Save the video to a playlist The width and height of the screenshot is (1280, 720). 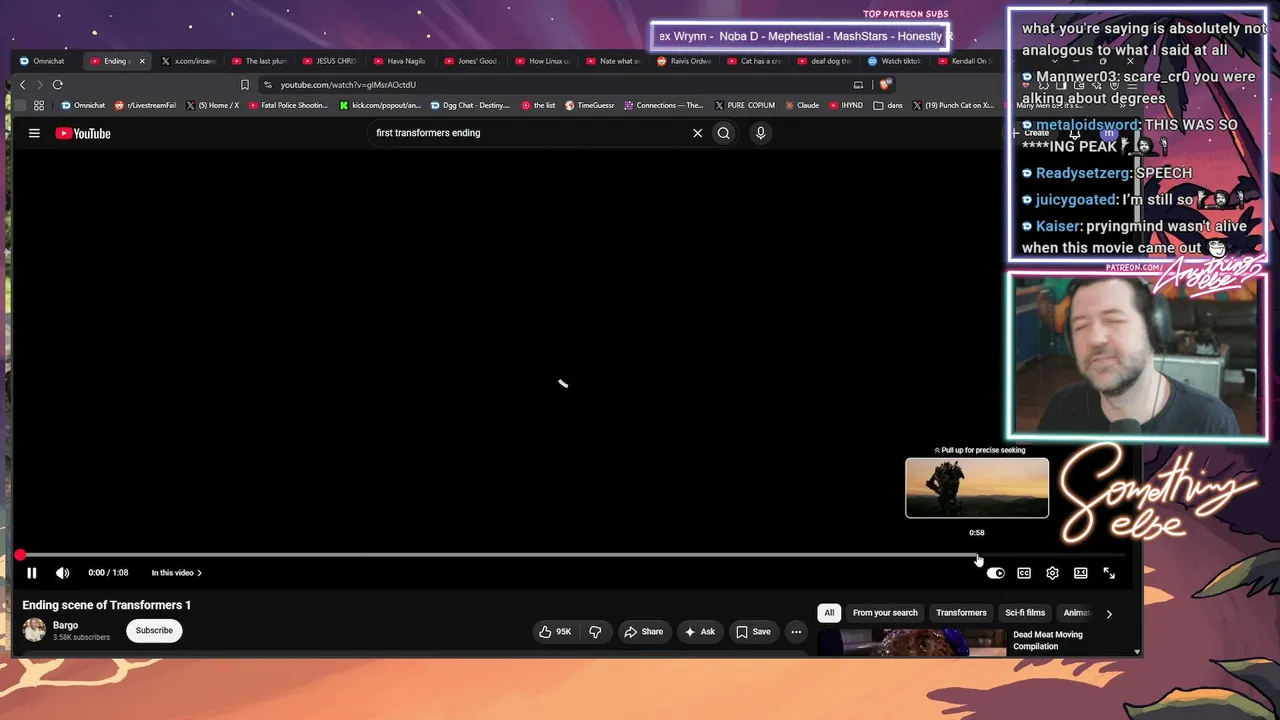click(x=753, y=632)
